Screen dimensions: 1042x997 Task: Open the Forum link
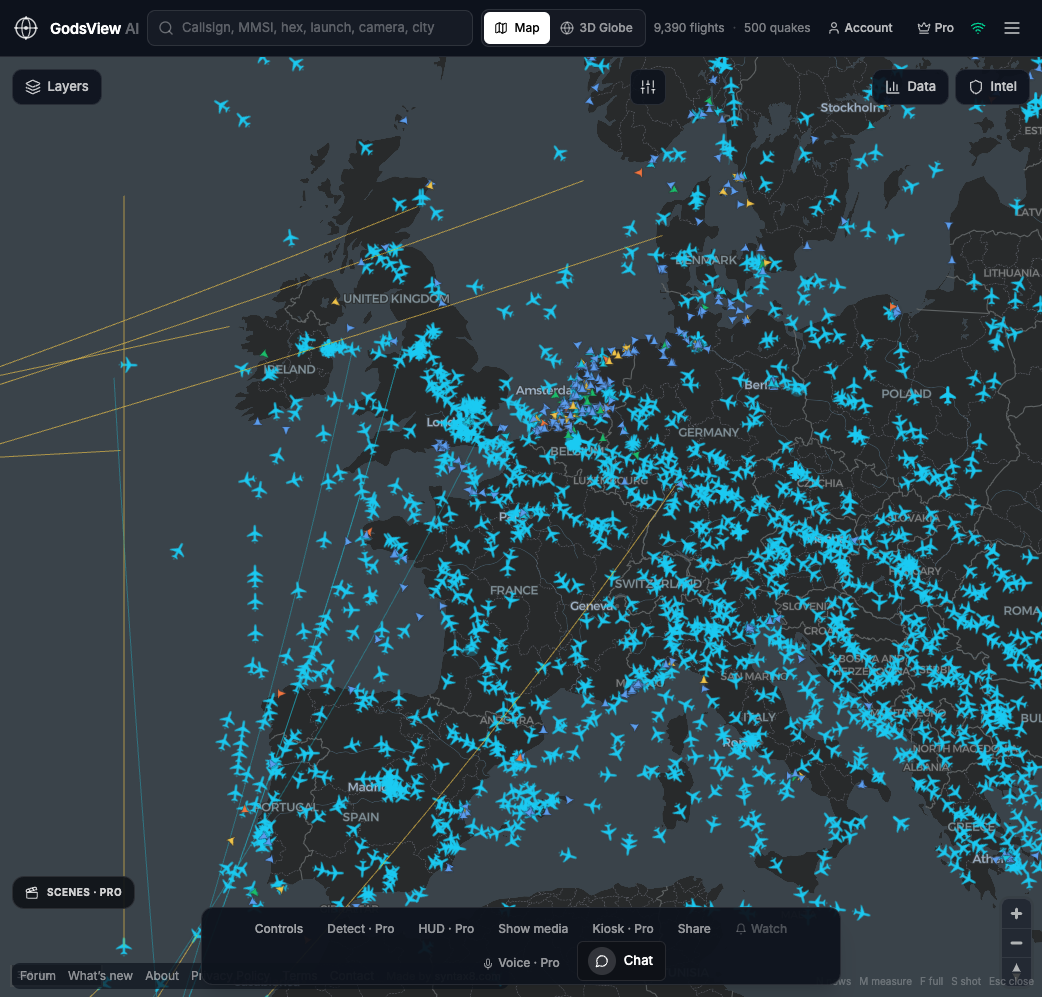pyautogui.click(x=38, y=976)
